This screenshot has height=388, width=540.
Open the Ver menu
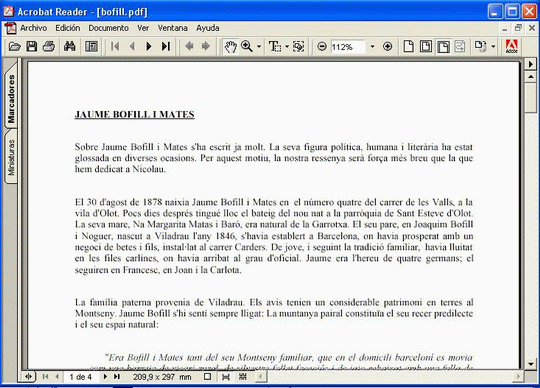pos(143,28)
